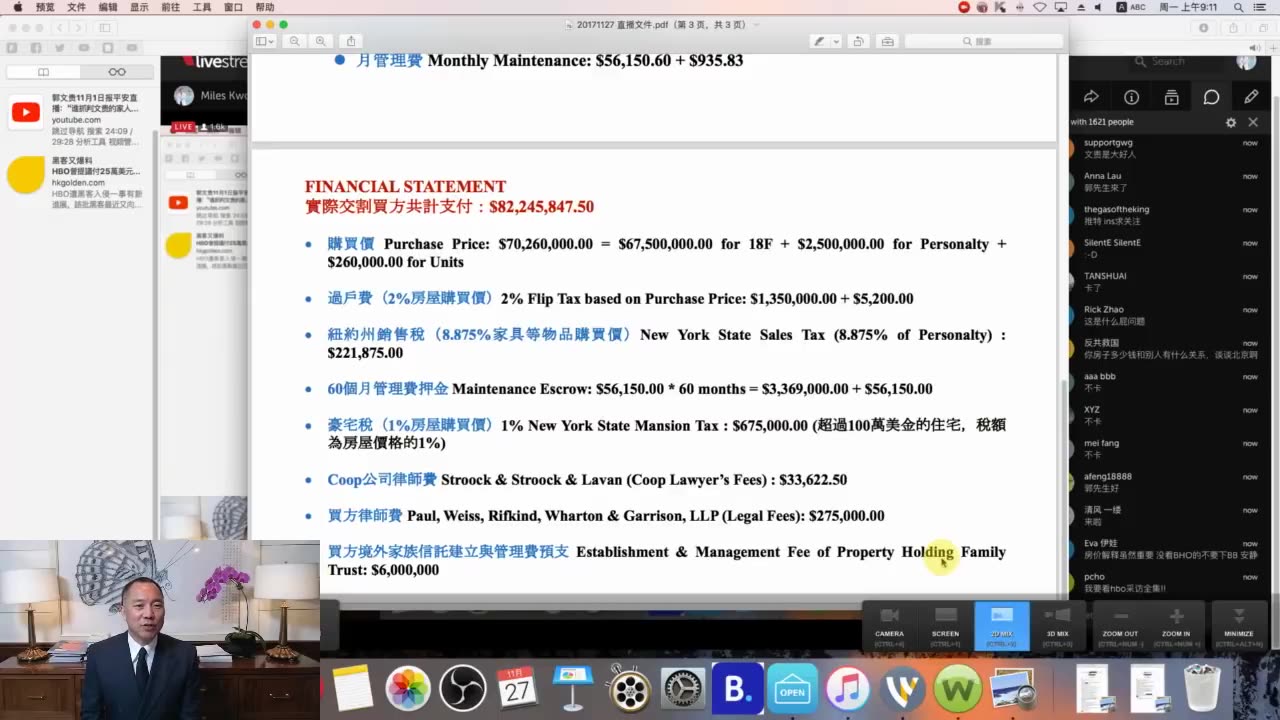Open the hkgolden.com 黑客又爆料 link

click(x=80, y=181)
